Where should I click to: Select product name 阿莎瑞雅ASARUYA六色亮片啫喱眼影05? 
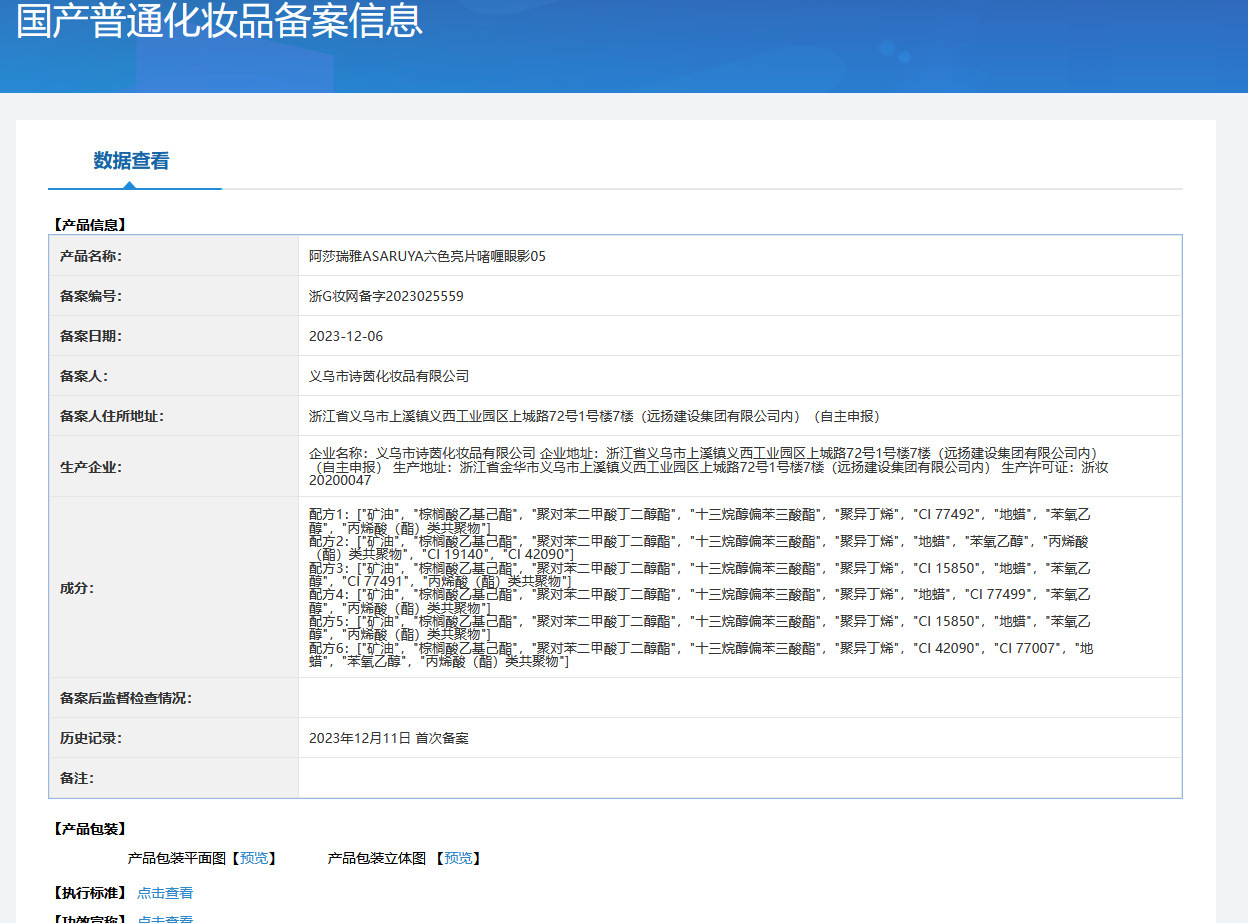pos(427,256)
